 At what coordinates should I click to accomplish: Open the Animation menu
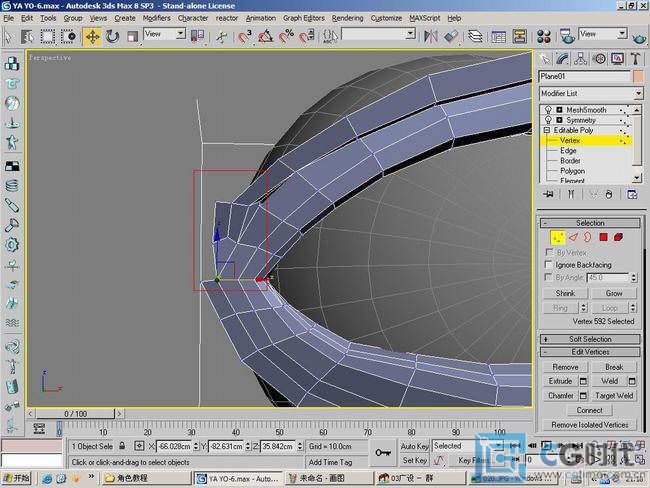(260, 18)
